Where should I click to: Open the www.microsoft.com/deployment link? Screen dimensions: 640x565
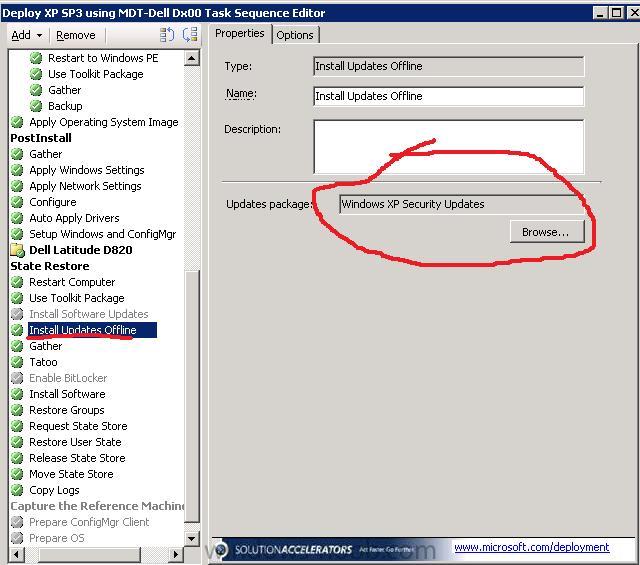531,547
